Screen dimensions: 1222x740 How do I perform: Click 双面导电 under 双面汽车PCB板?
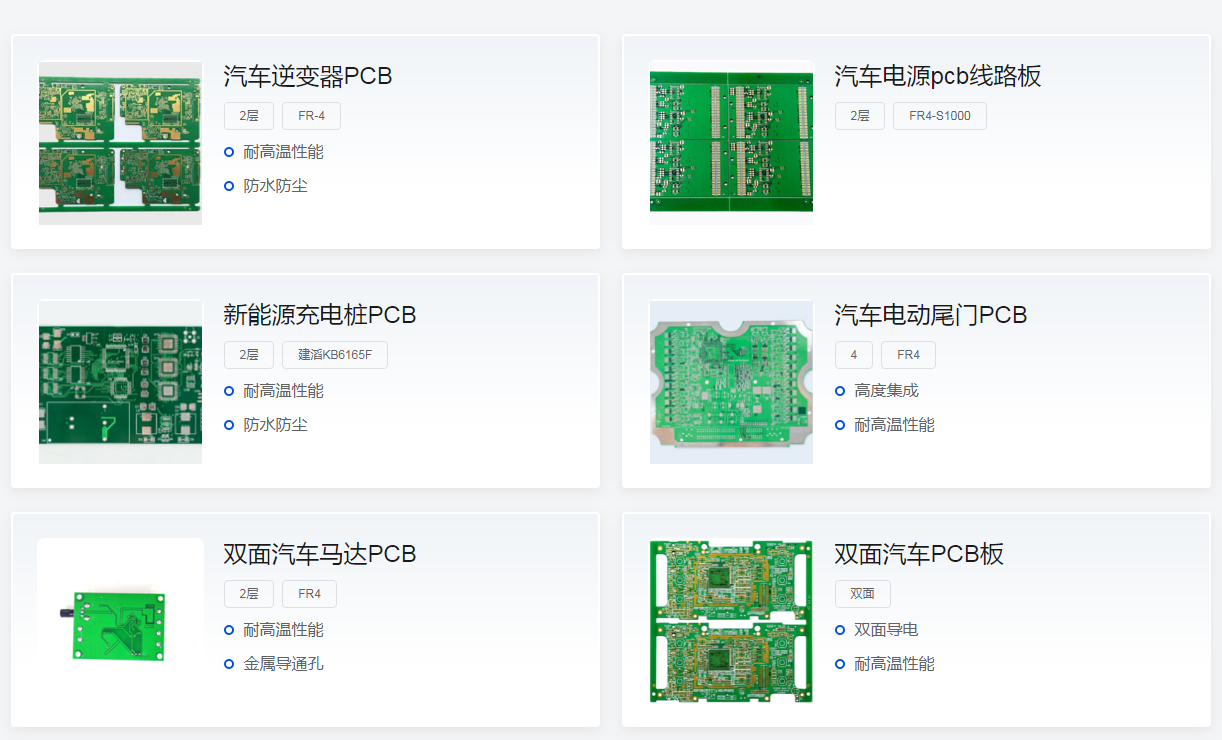pos(887,630)
